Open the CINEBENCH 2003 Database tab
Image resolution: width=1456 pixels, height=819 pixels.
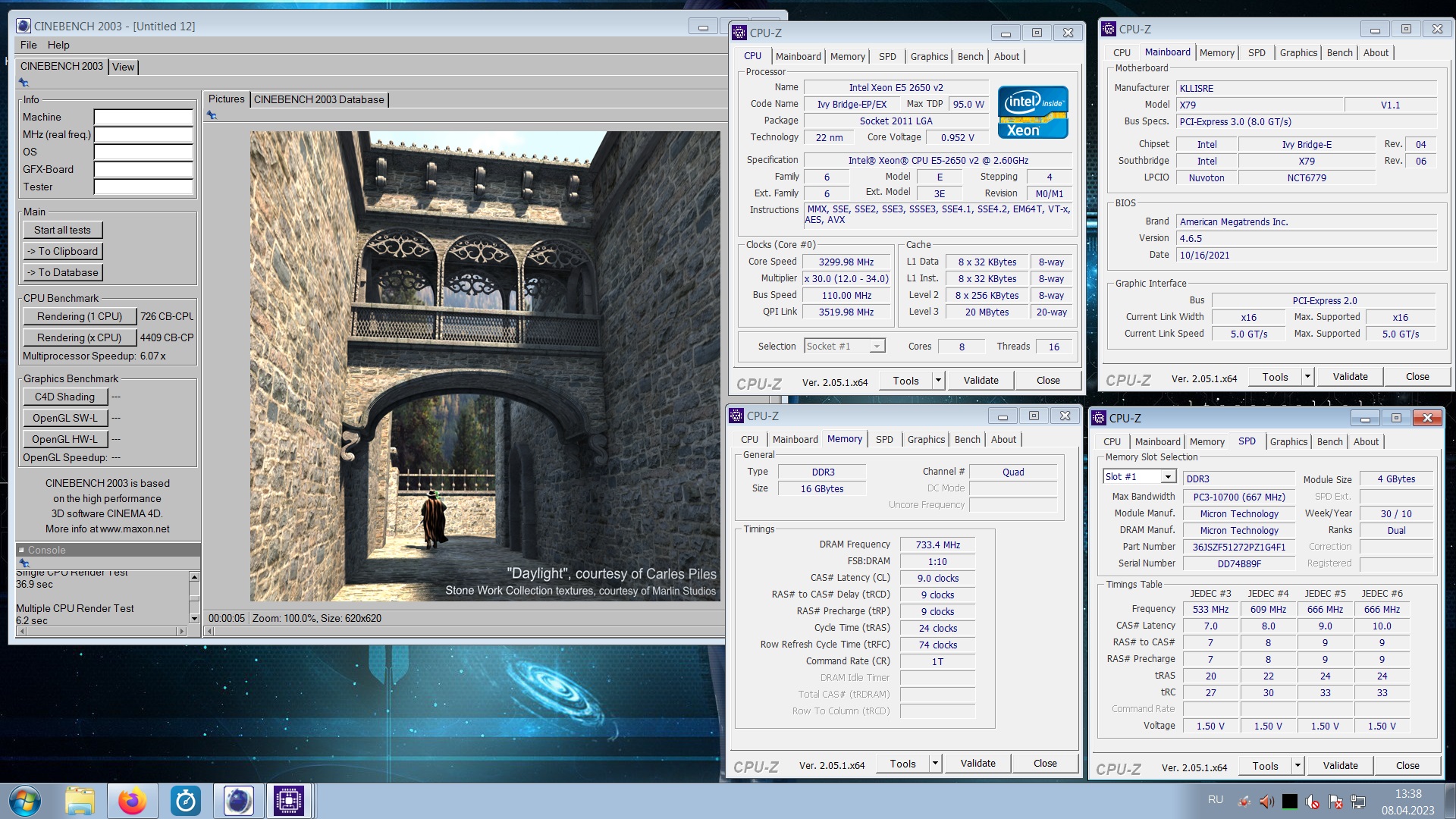click(319, 99)
